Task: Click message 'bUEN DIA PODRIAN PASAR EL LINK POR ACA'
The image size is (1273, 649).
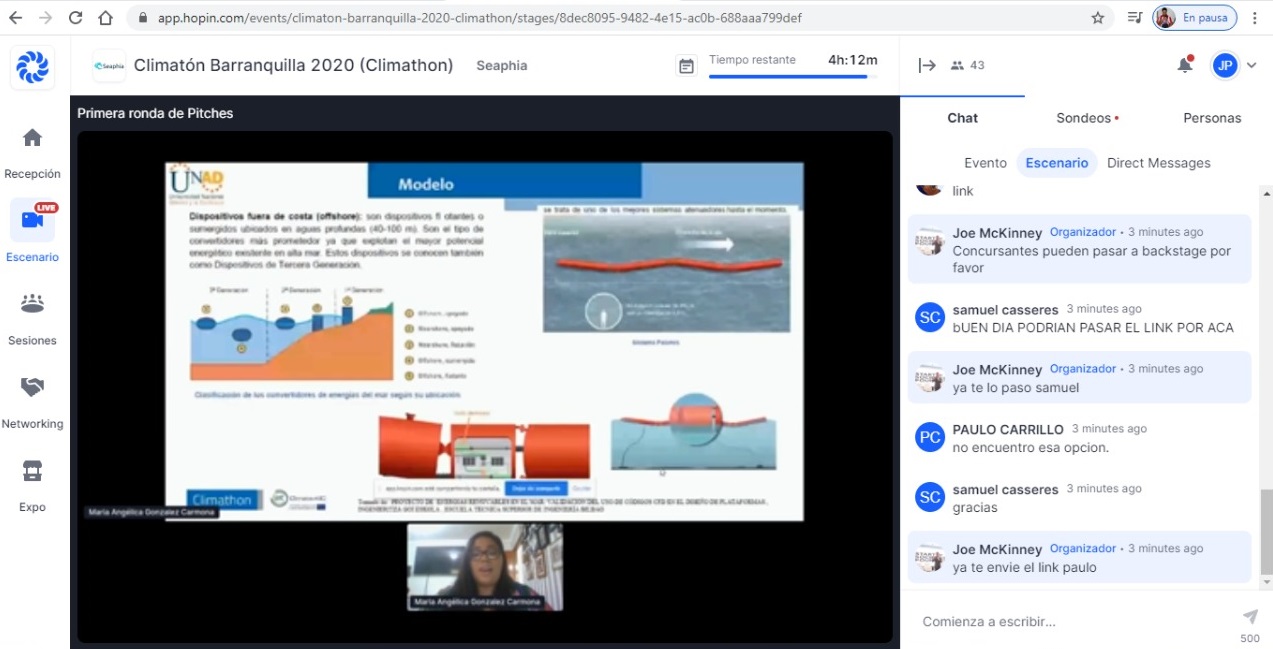Action: [x=1093, y=328]
